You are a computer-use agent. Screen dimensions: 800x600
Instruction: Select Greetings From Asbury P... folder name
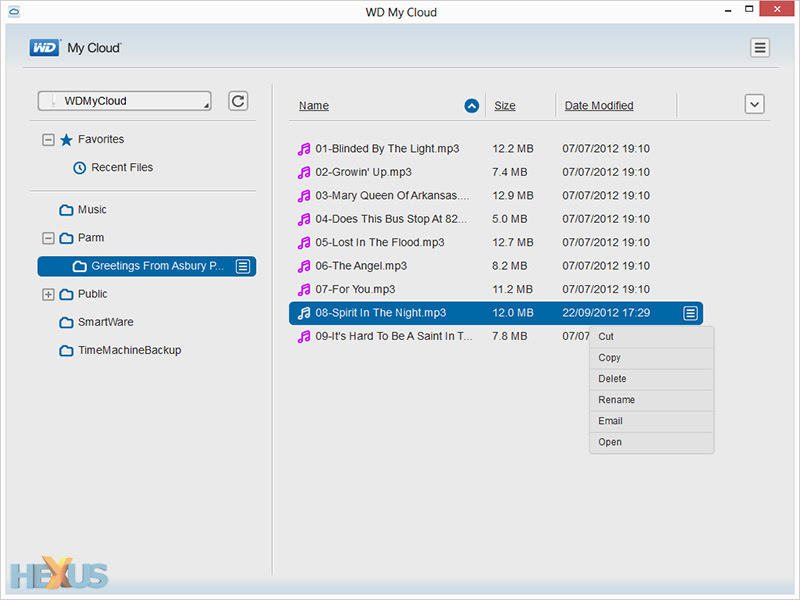pos(158,266)
